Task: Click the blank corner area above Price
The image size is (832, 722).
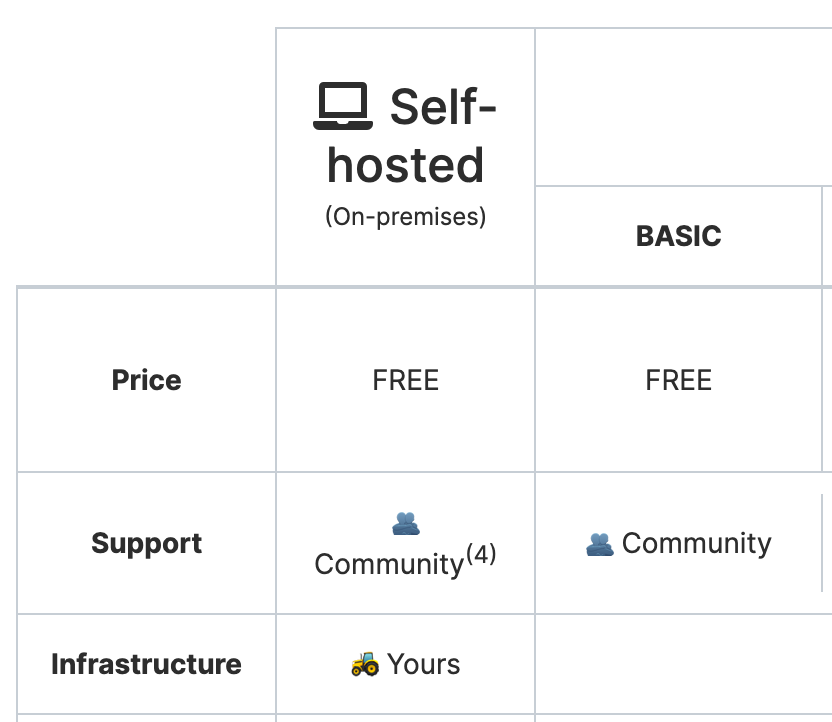Action: pyautogui.click(x=146, y=157)
